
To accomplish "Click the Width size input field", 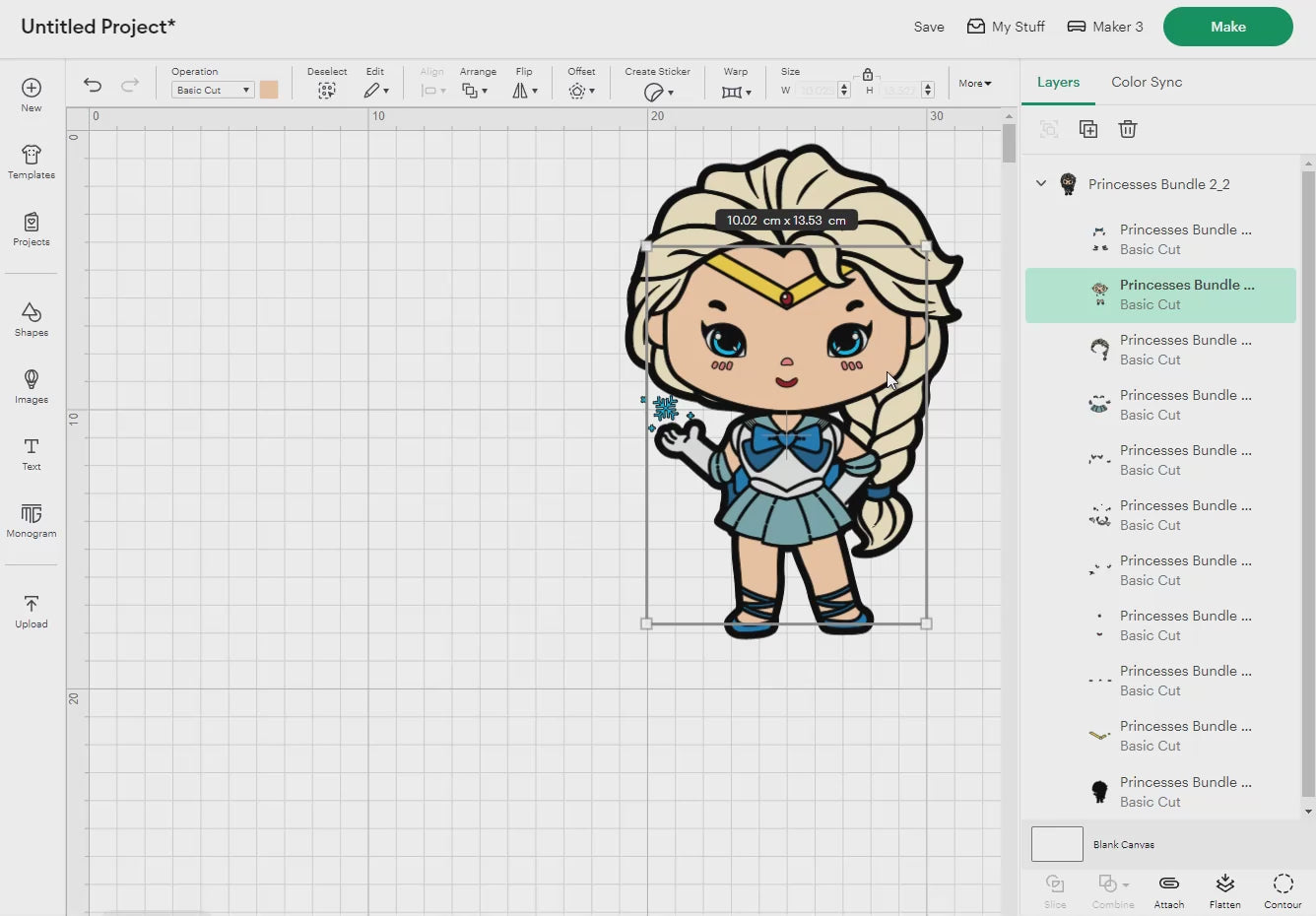I will click(817, 90).
